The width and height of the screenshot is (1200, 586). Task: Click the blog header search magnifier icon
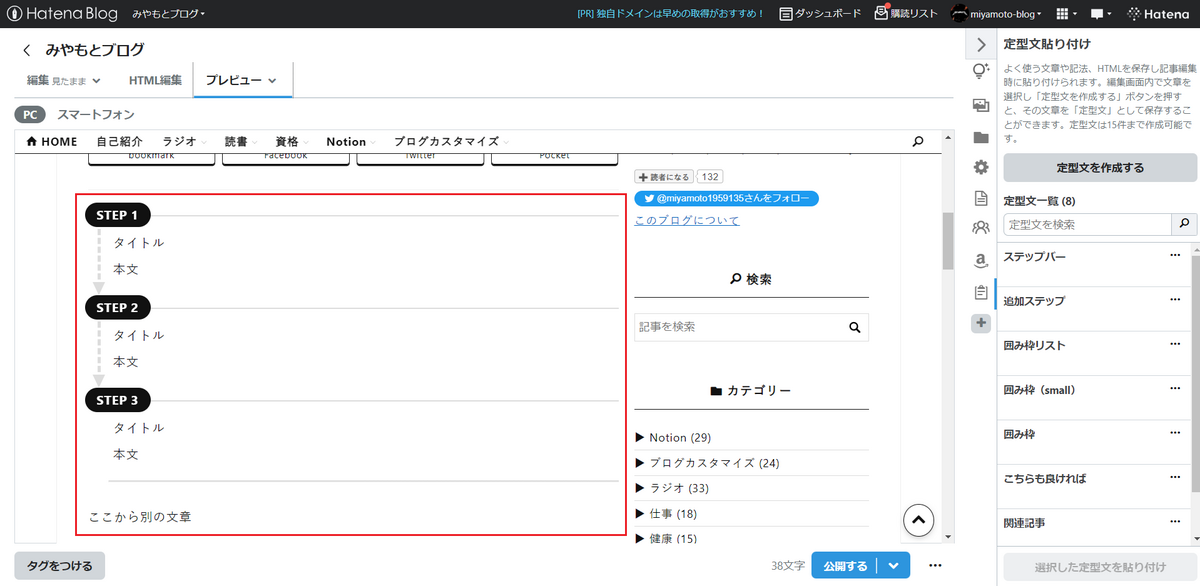click(918, 142)
